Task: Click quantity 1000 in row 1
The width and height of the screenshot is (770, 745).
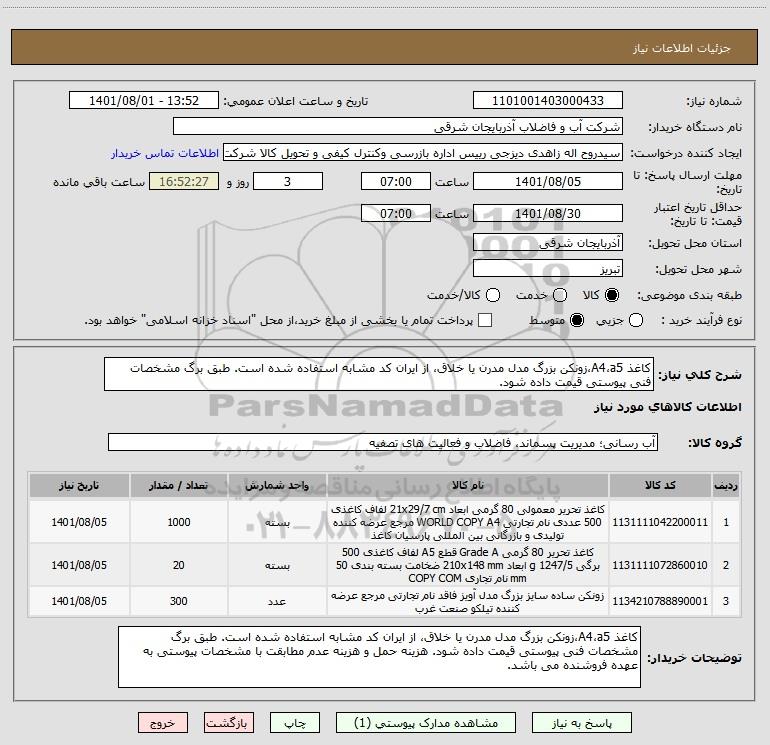Action: tap(179, 522)
